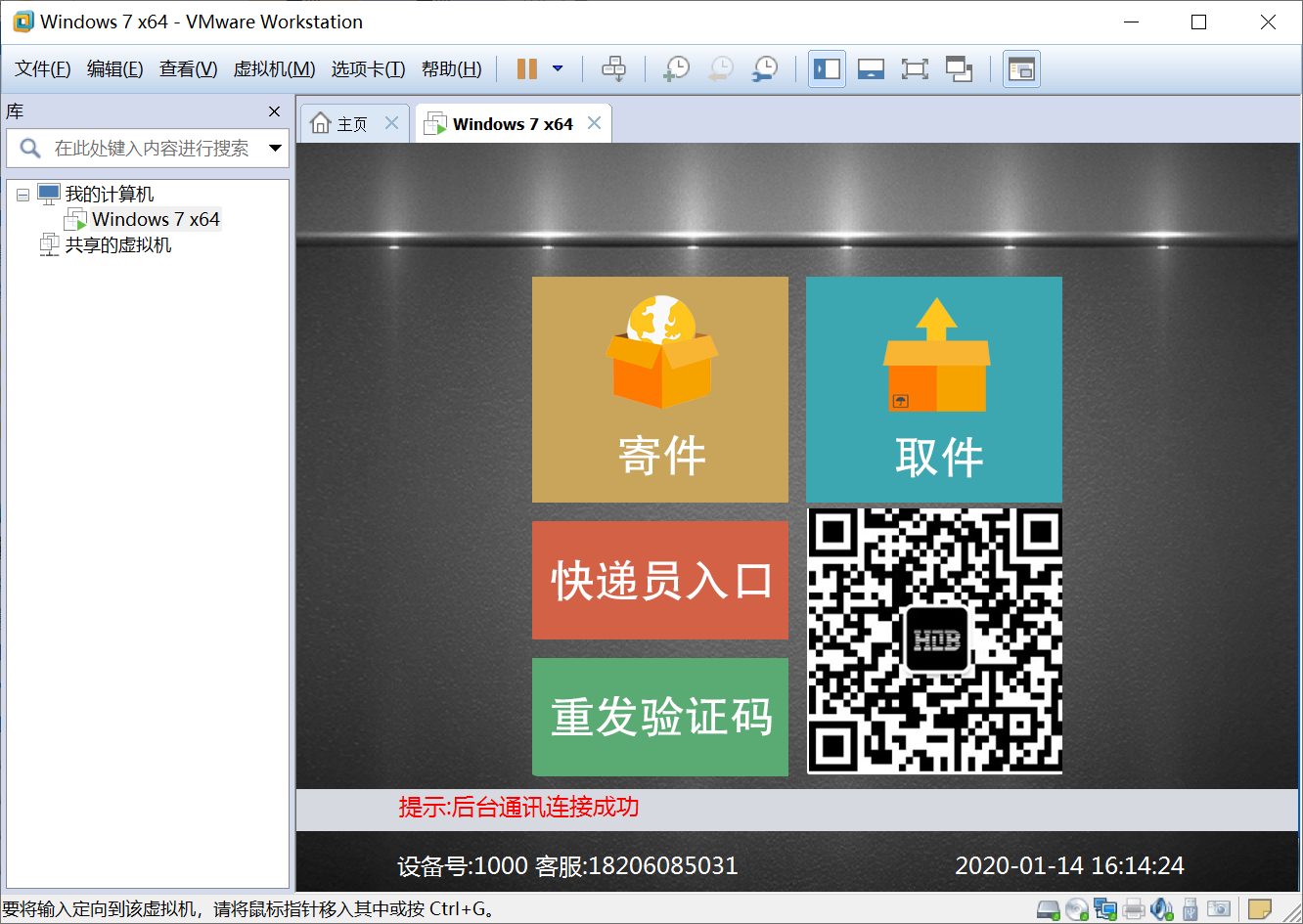This screenshot has width=1303, height=924.
Task: Open the power options dropdown arrow beside Pause
Action: click(x=558, y=68)
